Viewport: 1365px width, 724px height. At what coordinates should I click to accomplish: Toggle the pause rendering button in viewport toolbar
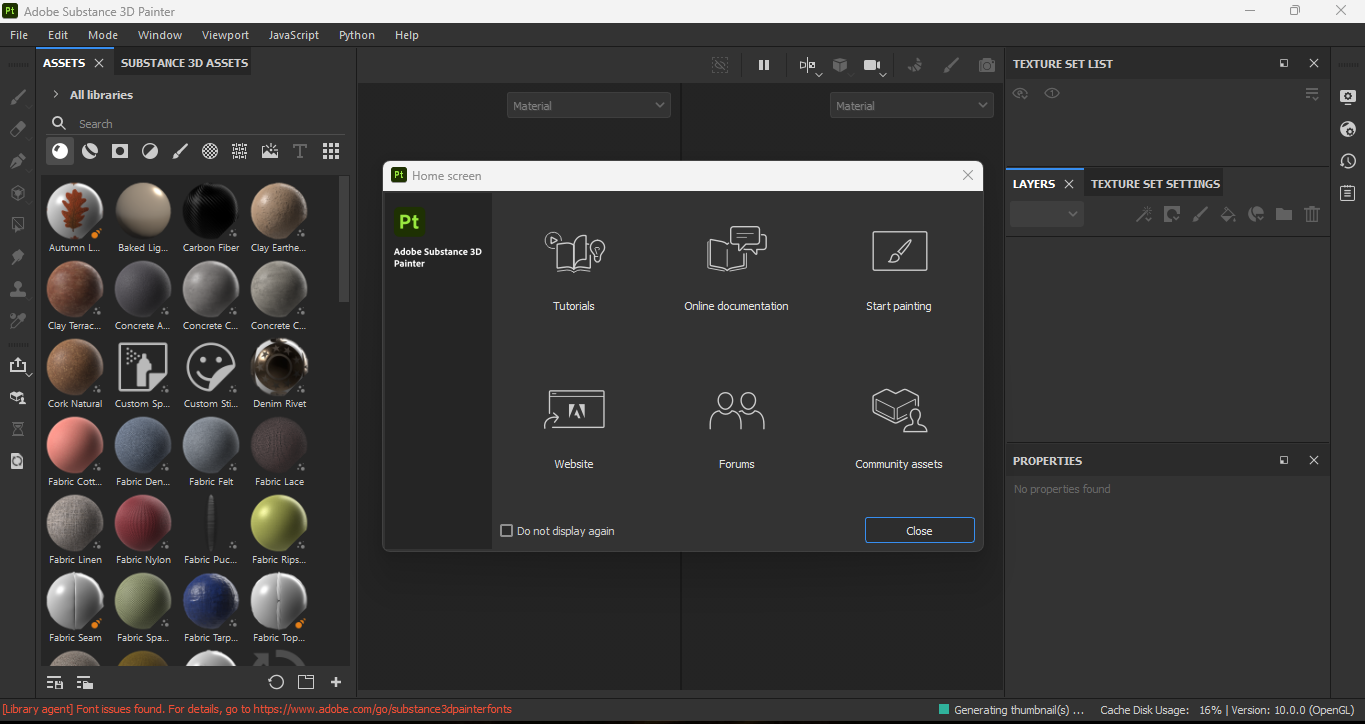pyautogui.click(x=764, y=65)
